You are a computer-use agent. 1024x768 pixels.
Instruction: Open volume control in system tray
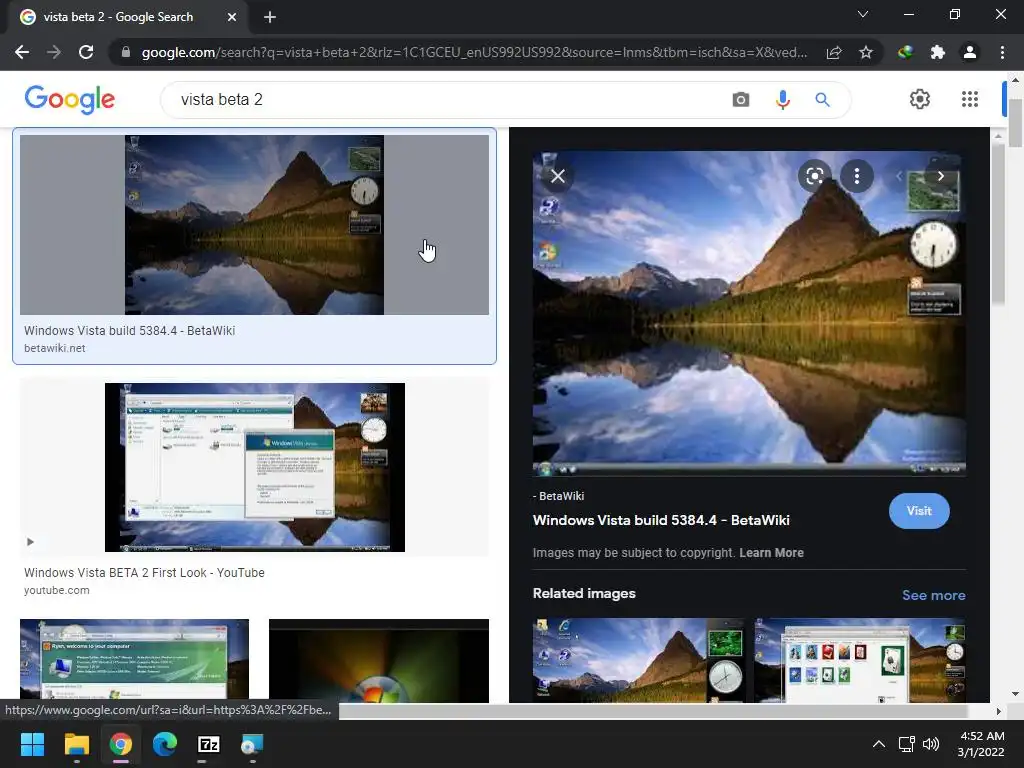click(931, 744)
